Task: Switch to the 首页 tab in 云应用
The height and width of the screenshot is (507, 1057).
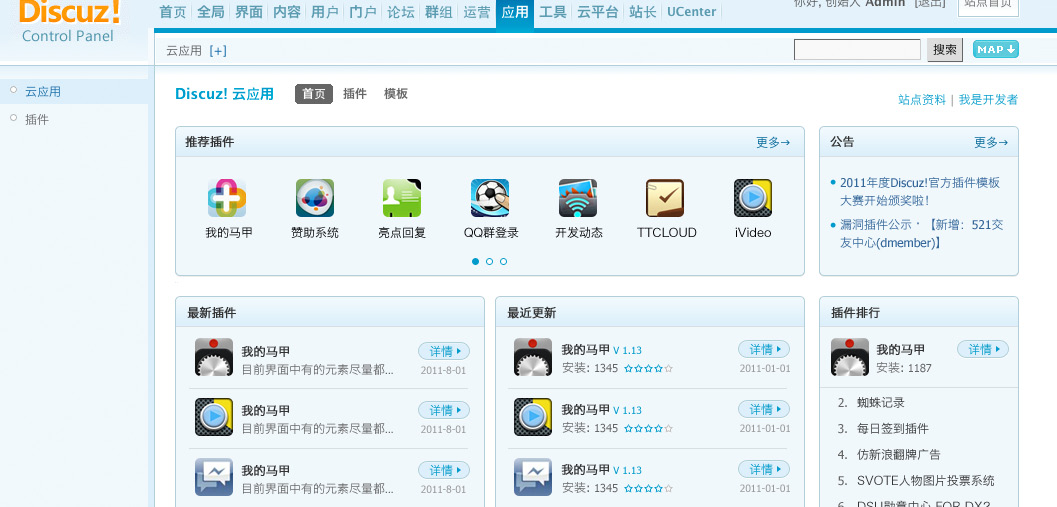Action: [x=314, y=94]
